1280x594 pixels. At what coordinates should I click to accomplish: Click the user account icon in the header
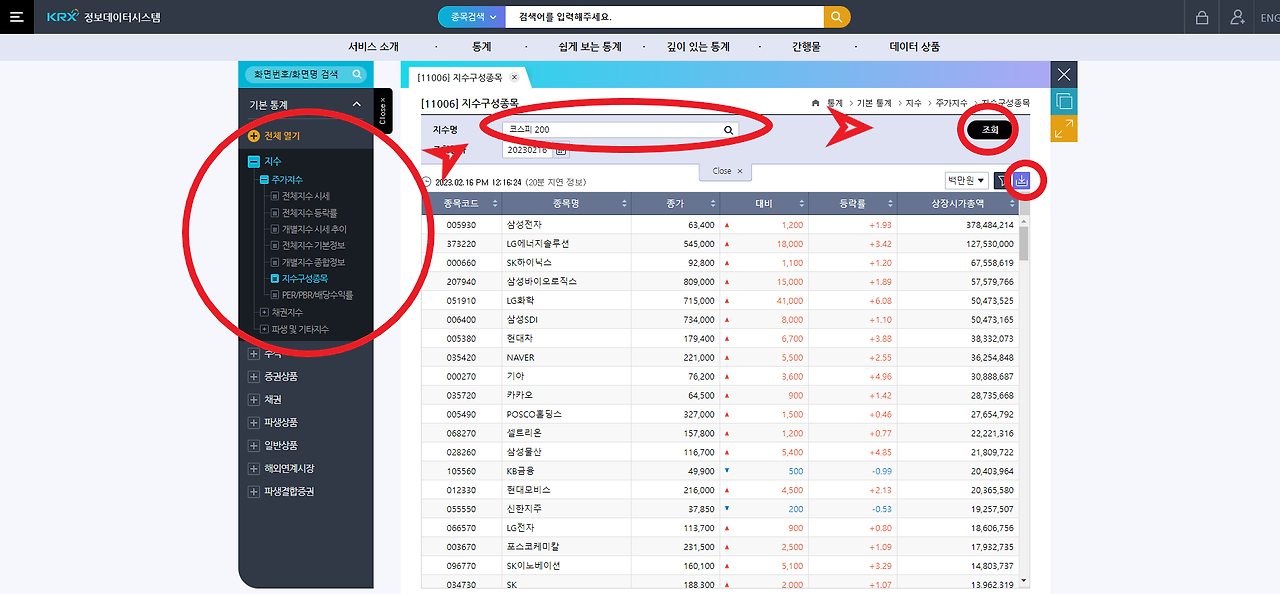[1238, 17]
